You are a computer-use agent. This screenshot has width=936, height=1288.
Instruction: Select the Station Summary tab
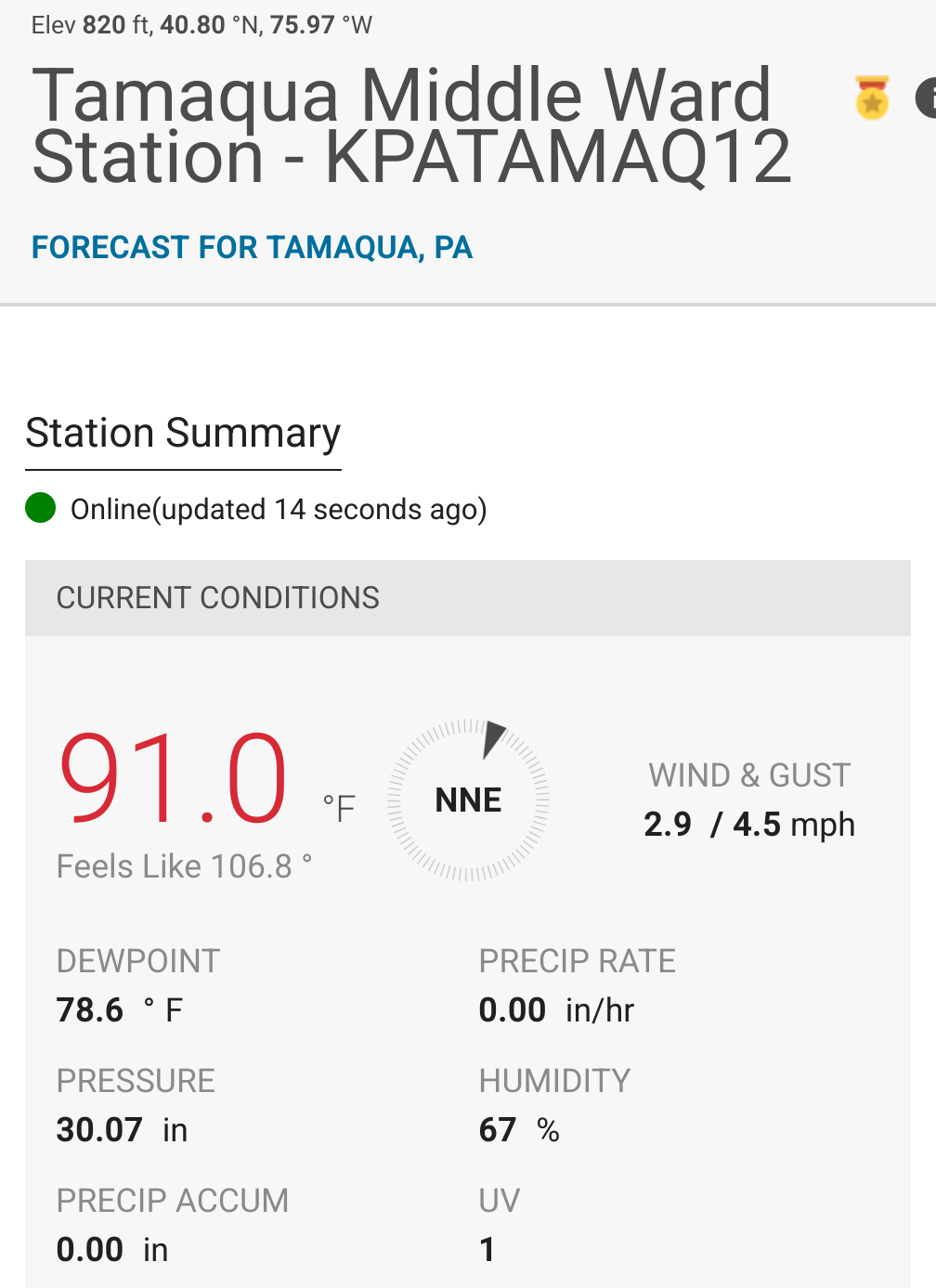click(183, 434)
